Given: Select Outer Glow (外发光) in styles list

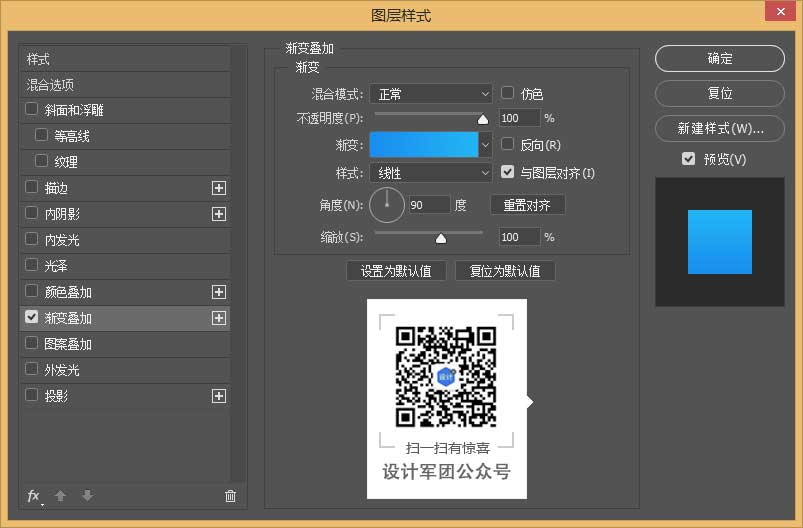Looking at the screenshot, I should (62, 370).
